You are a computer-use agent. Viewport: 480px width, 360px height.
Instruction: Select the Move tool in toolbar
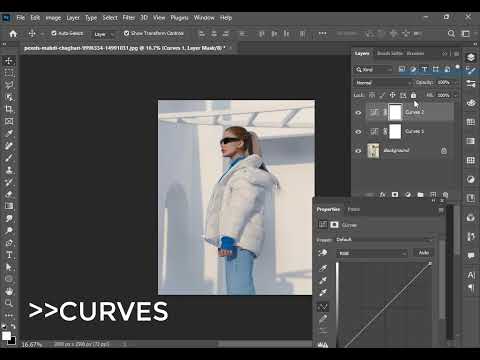pos(9,61)
